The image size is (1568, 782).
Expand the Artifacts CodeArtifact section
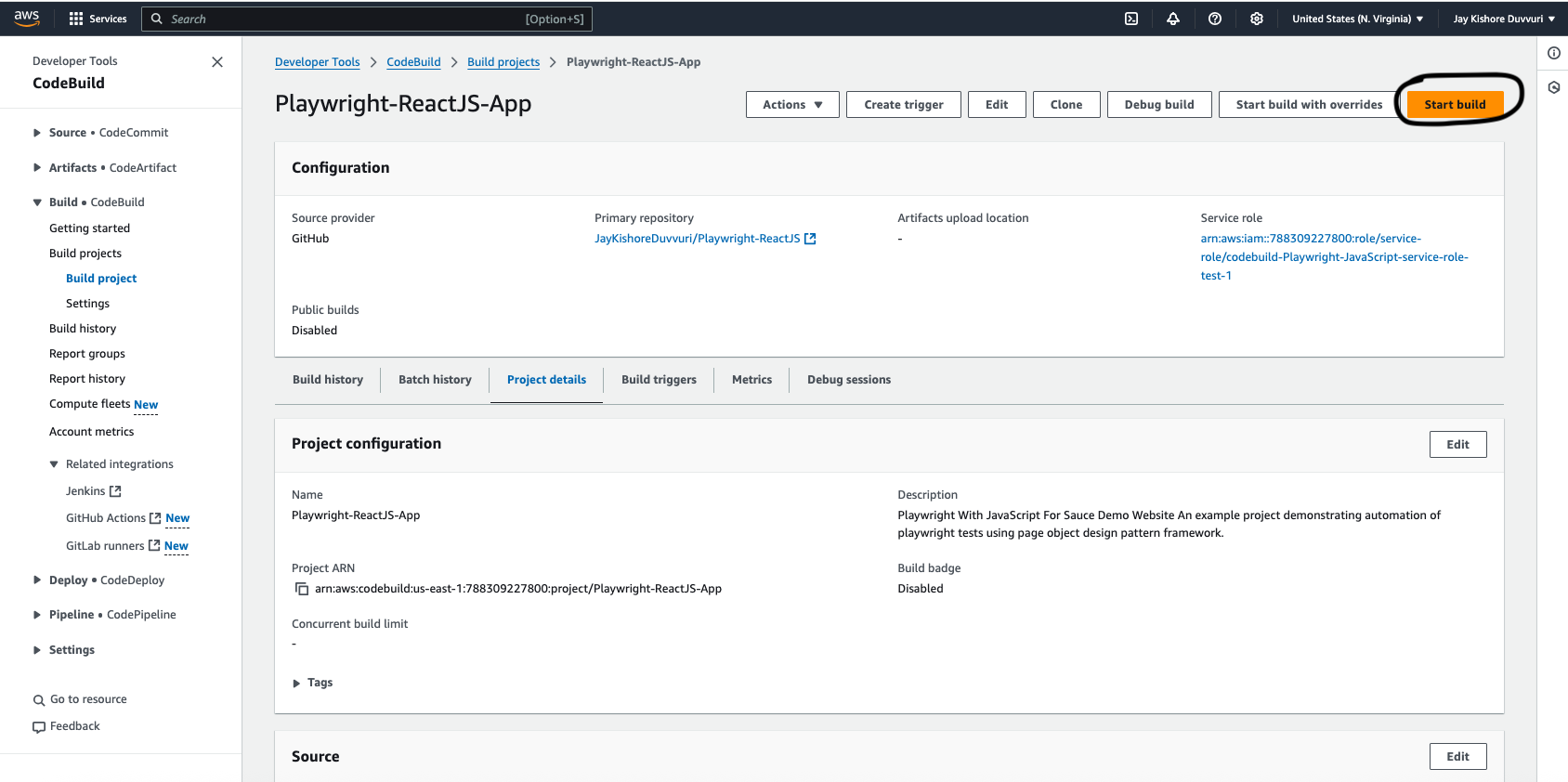(37, 168)
